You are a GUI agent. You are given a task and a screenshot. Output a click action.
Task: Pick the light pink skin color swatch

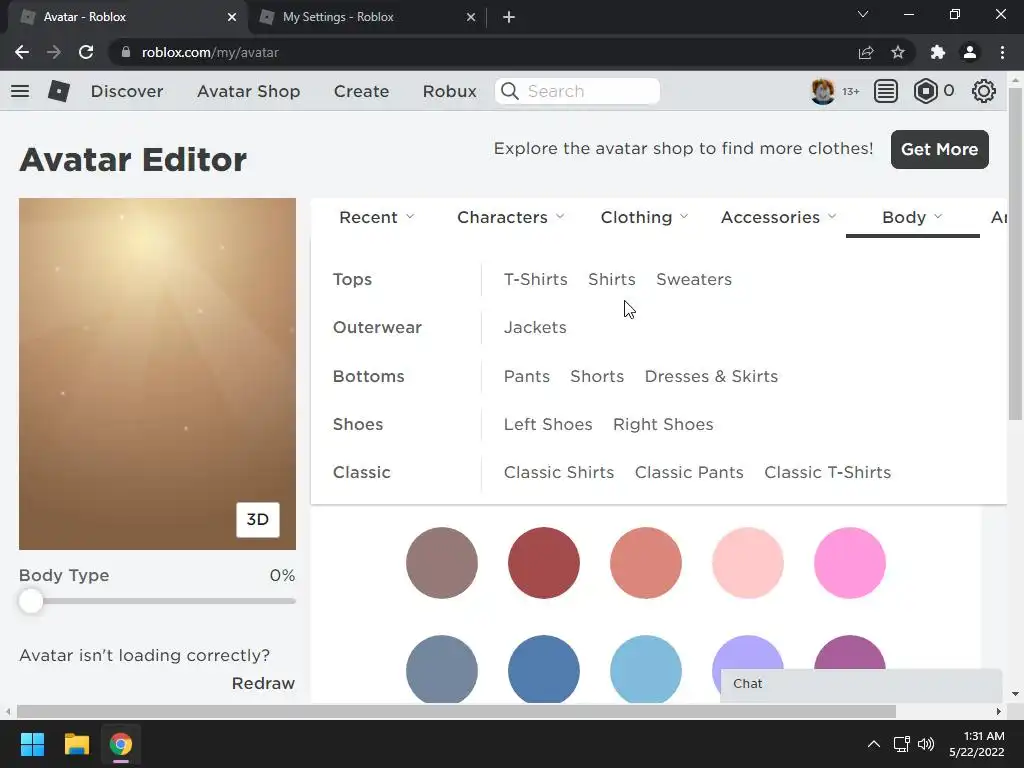(x=748, y=563)
